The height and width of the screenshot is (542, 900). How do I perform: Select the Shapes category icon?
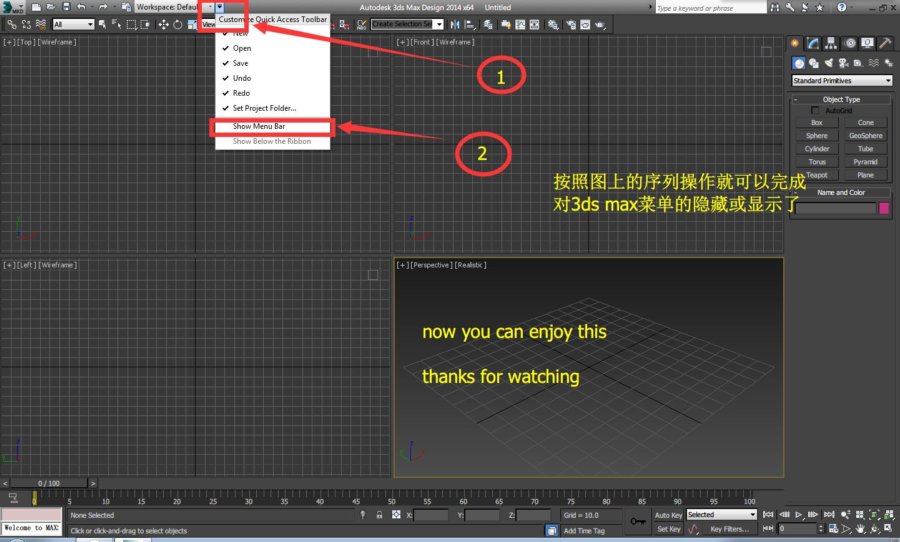tap(813, 63)
